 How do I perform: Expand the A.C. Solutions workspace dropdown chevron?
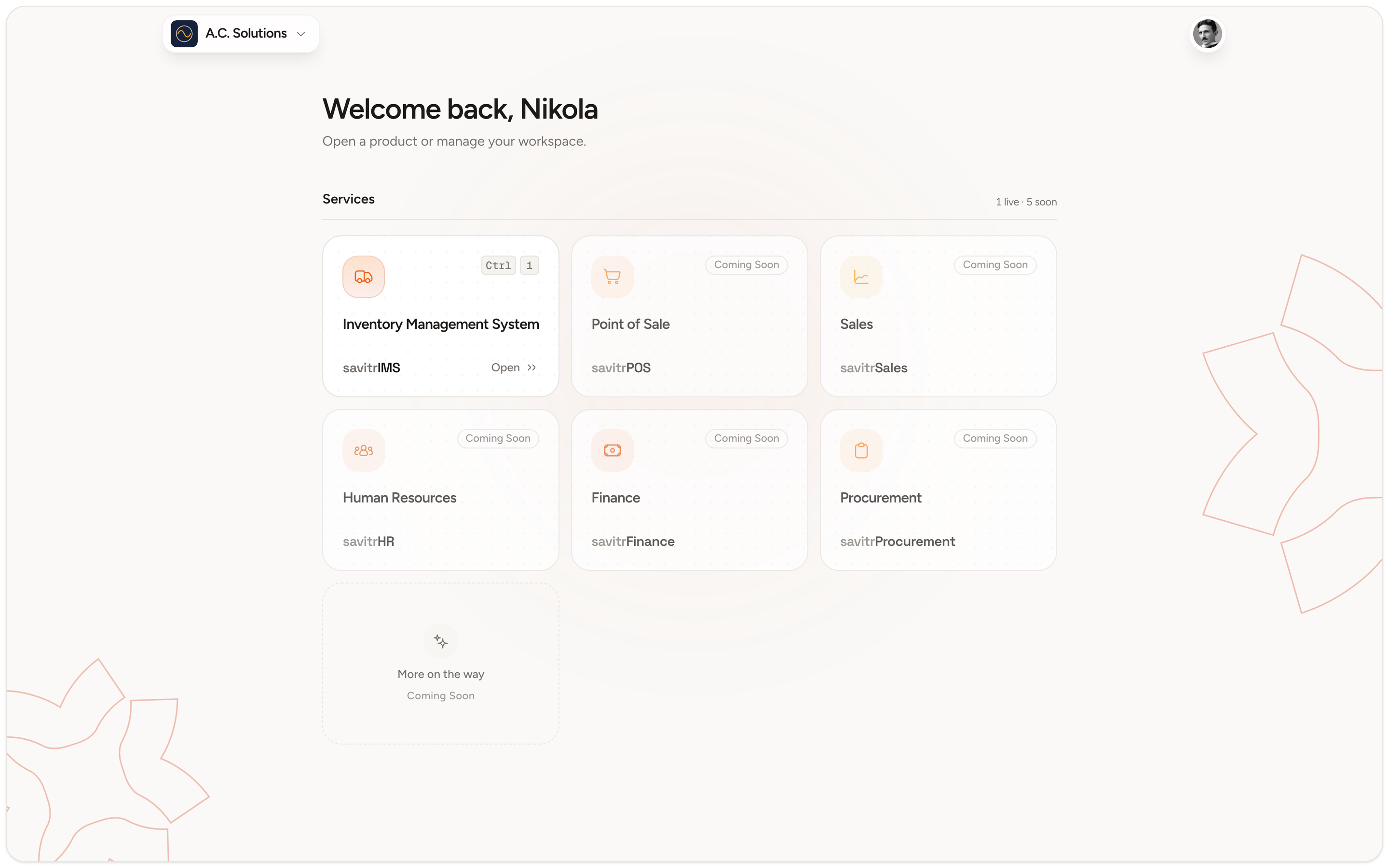[301, 34]
